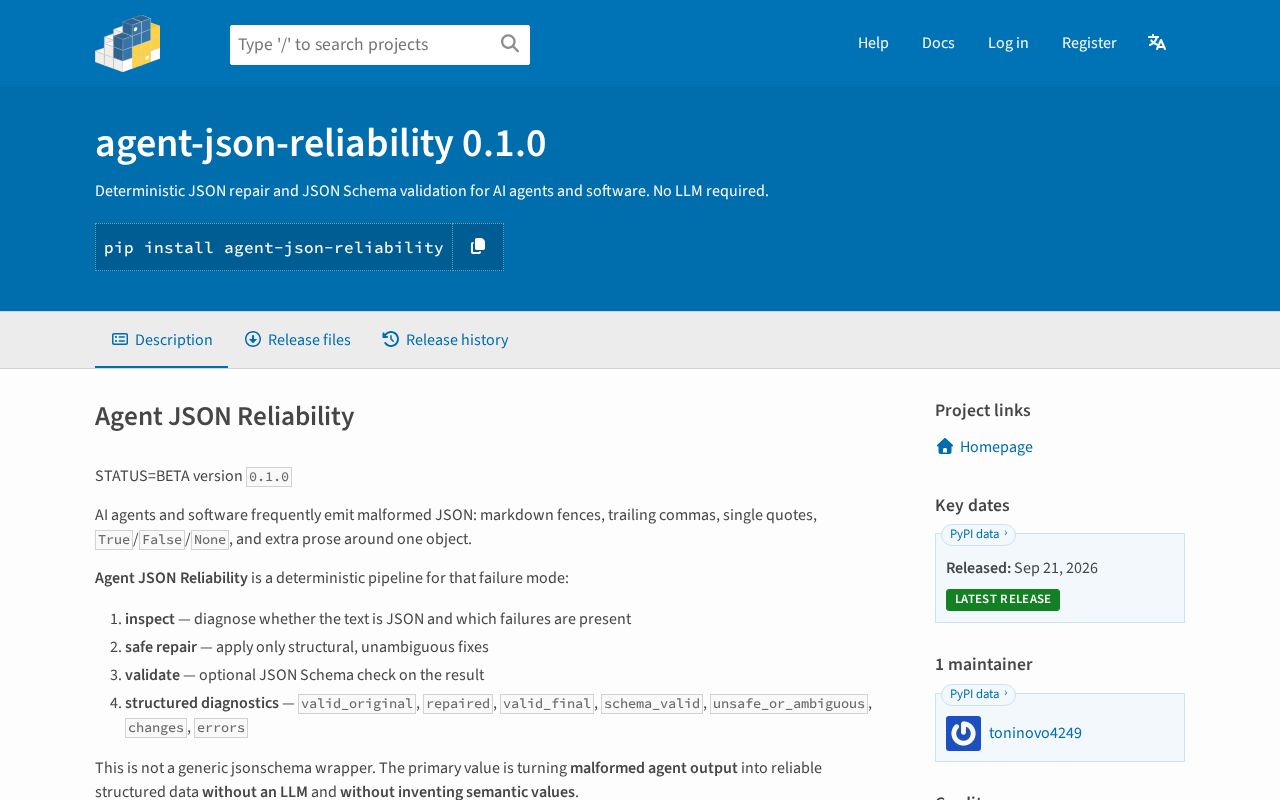The image size is (1280, 800).
Task: Click the valid_original code tag
Action: (x=358, y=704)
